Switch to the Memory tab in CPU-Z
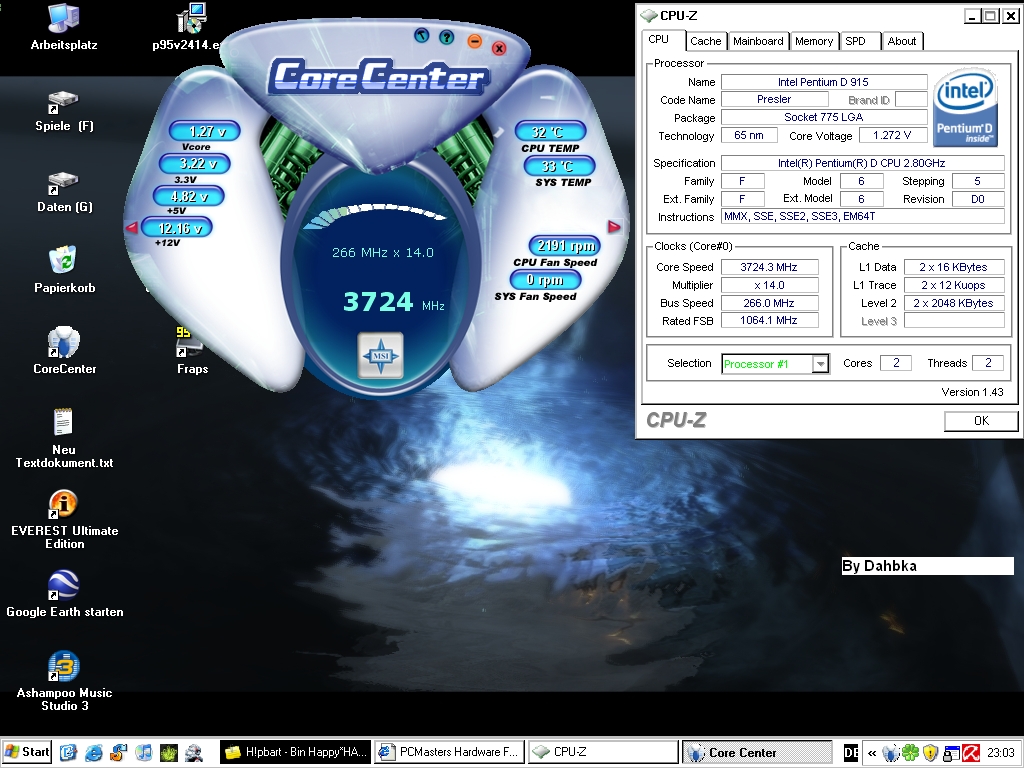 [x=814, y=41]
